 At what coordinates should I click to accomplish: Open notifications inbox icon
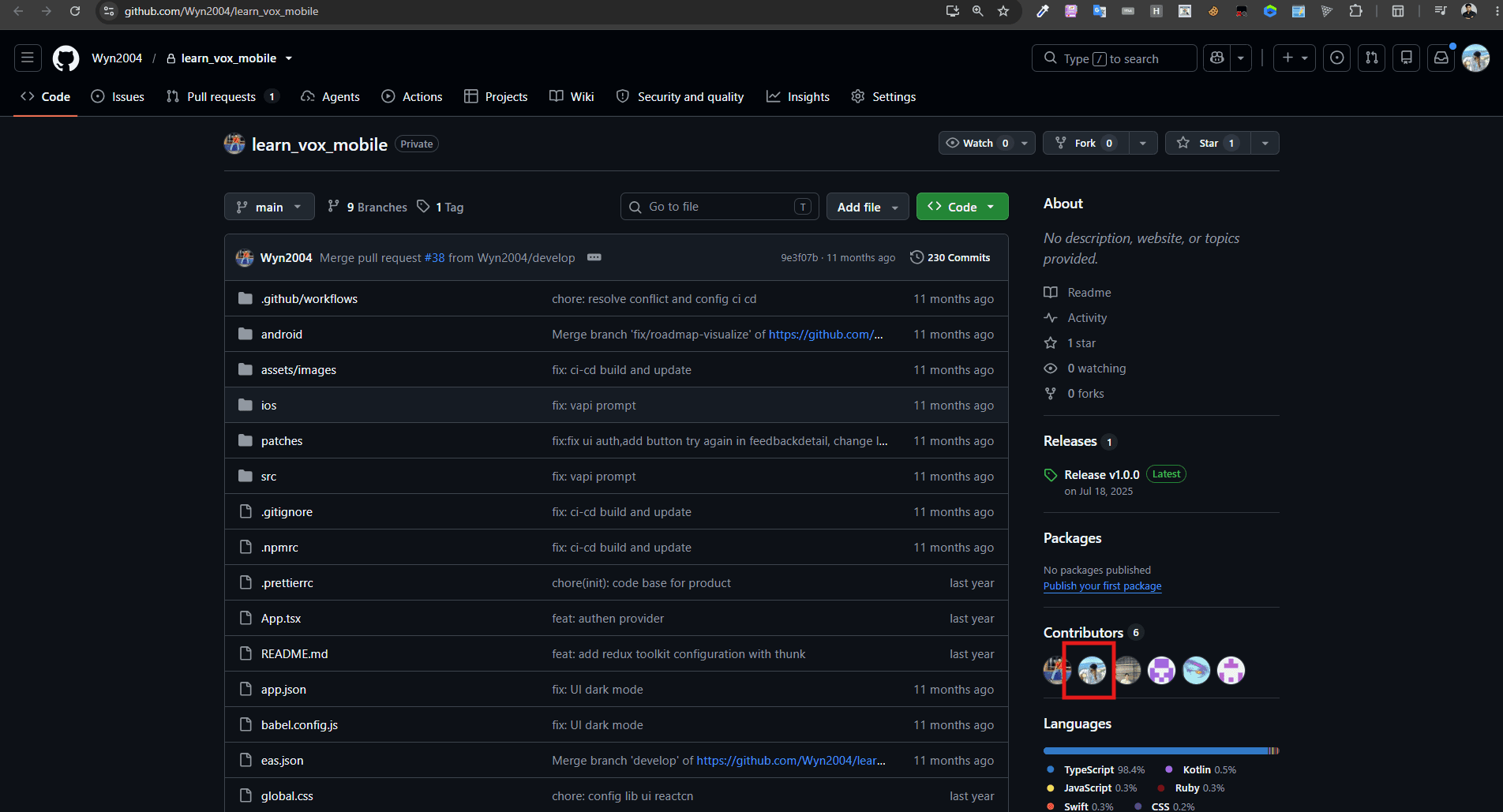[1441, 58]
